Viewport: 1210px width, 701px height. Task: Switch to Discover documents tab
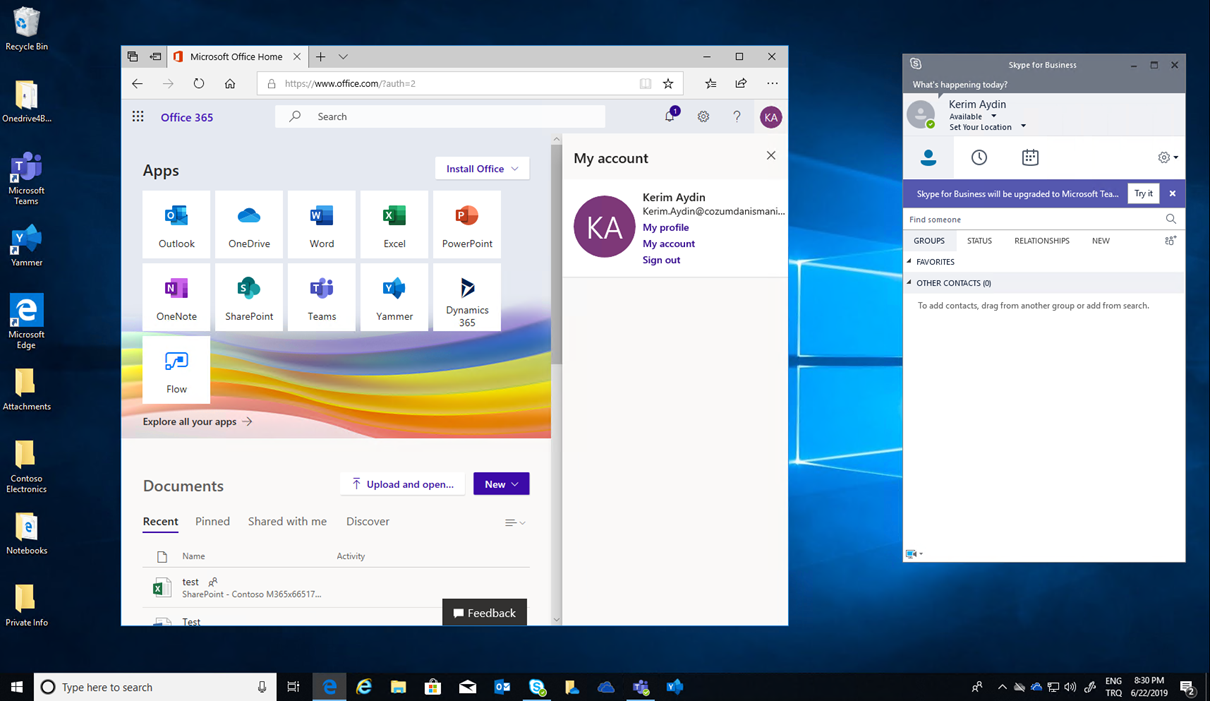[368, 521]
